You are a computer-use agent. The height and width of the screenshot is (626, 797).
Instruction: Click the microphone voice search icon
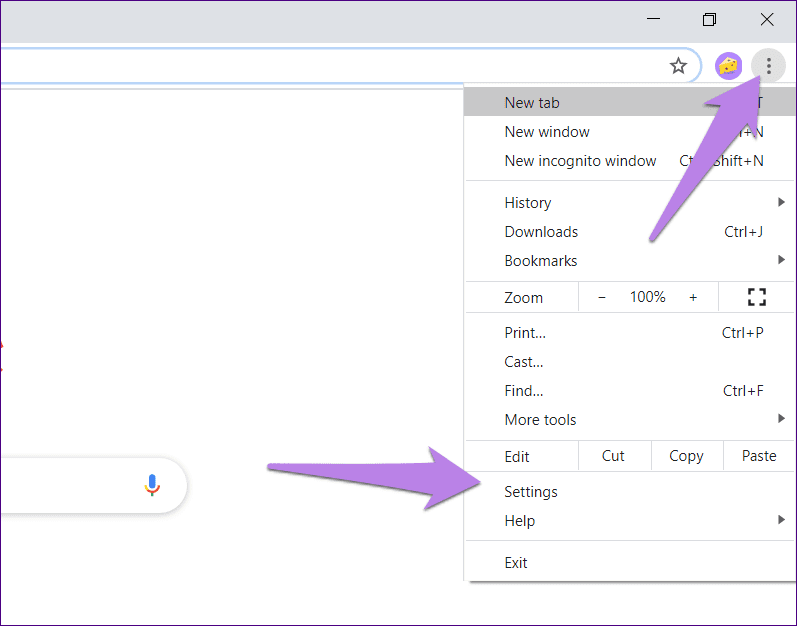(x=152, y=485)
